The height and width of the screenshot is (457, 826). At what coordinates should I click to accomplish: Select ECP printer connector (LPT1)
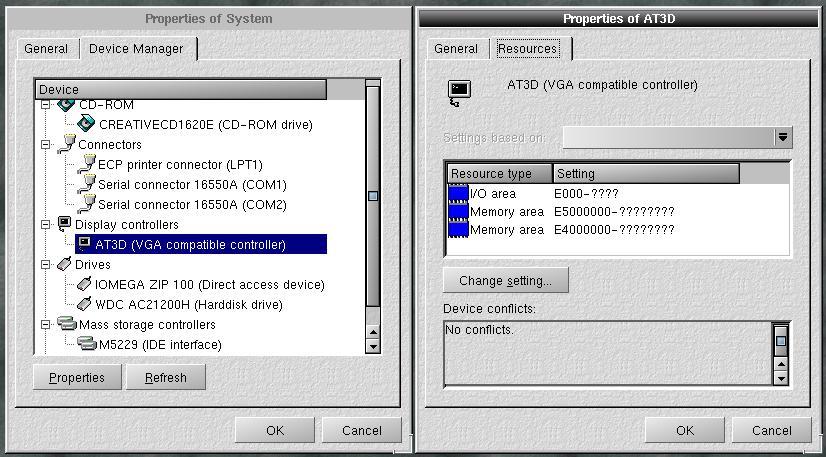point(180,165)
